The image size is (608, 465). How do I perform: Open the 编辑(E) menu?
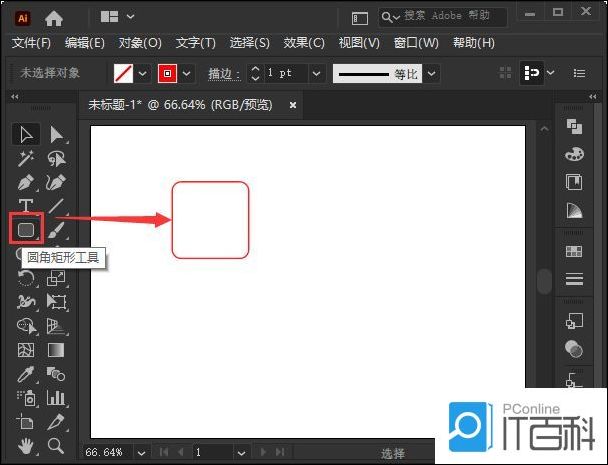[85, 43]
